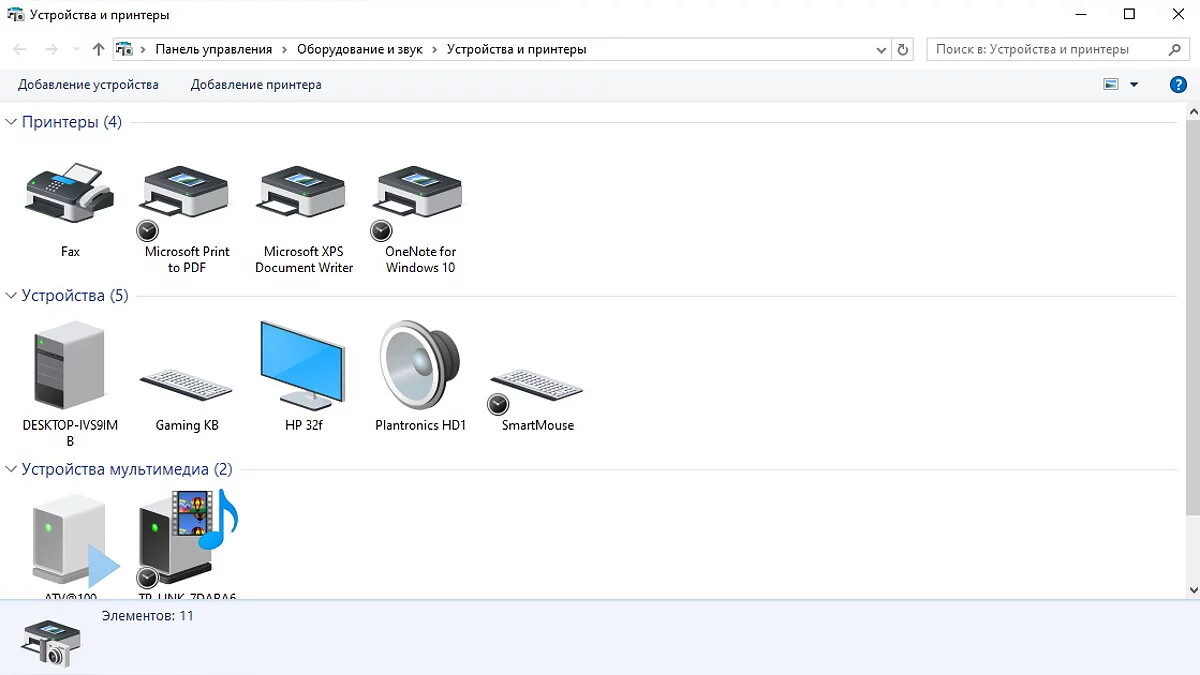Click the details pane printer-camera icon
This screenshot has width=1200, height=675.
[x=51, y=642]
